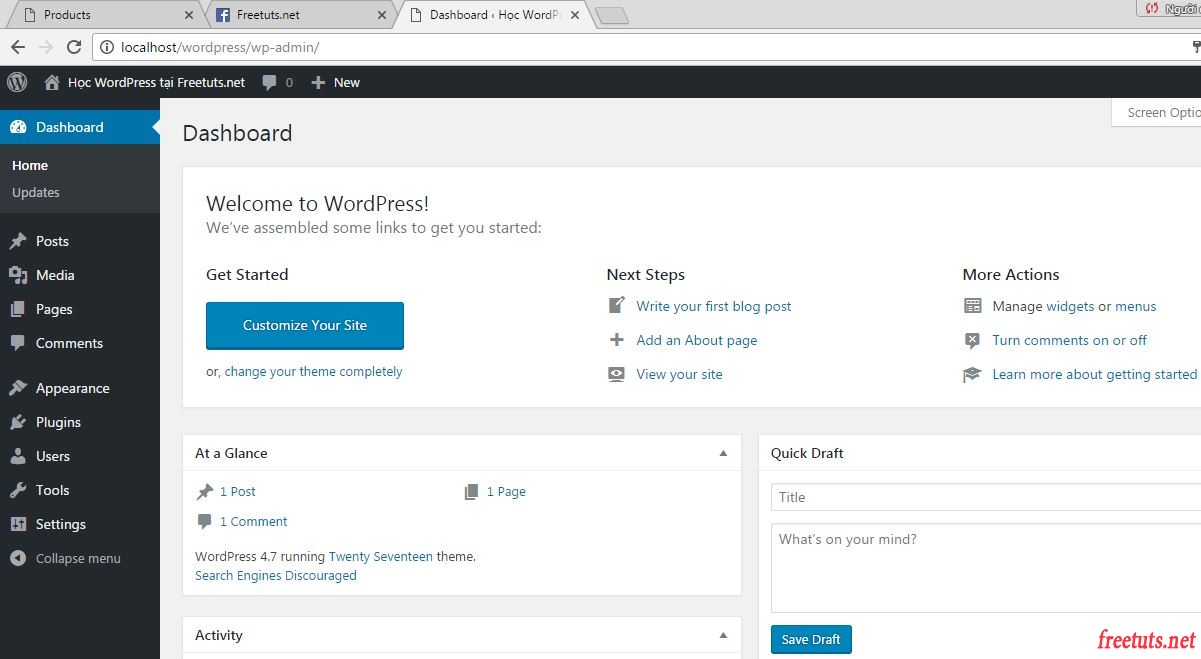Open the 1 Comment link
Screen dimensions: 1201x659
pos(254,521)
